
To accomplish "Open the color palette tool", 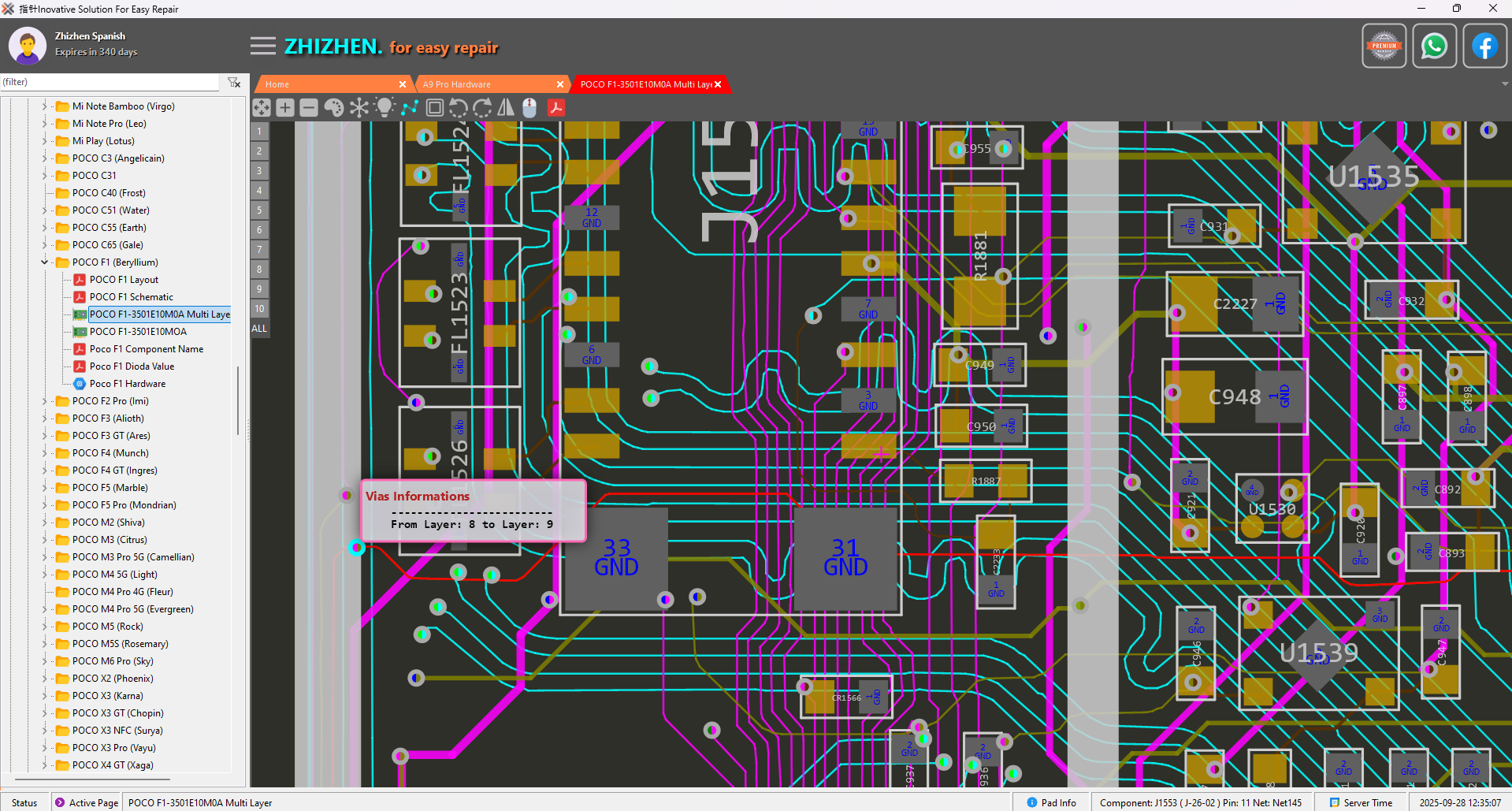I will click(334, 107).
